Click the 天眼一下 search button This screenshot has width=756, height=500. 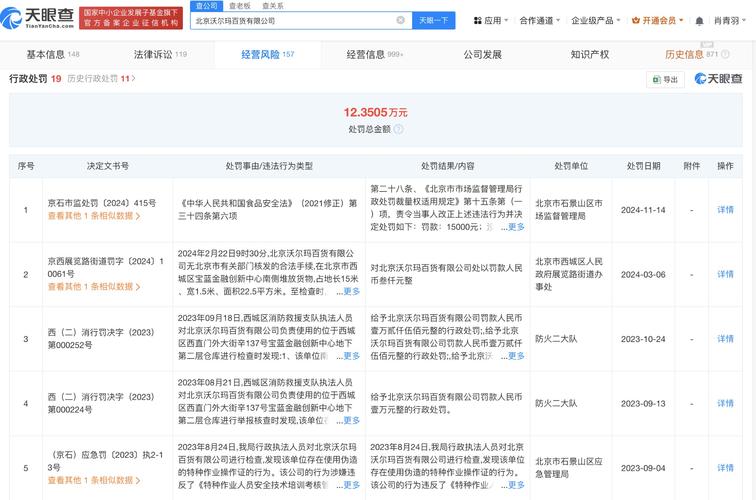433,20
